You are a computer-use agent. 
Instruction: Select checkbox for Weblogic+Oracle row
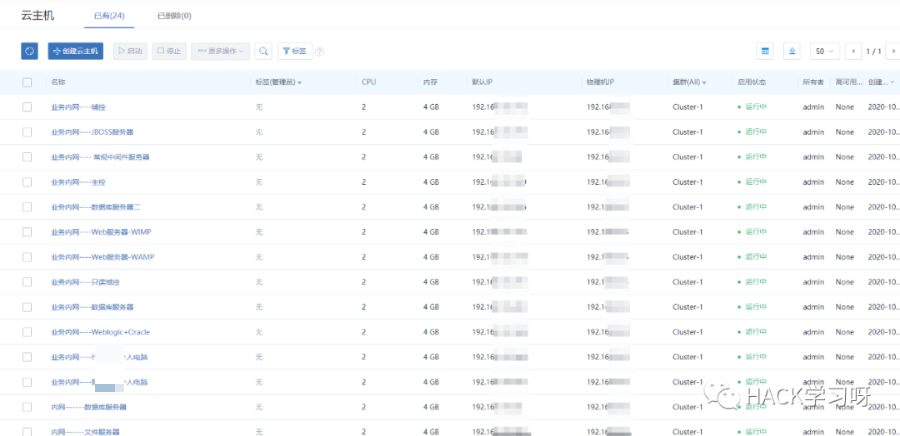click(27, 332)
